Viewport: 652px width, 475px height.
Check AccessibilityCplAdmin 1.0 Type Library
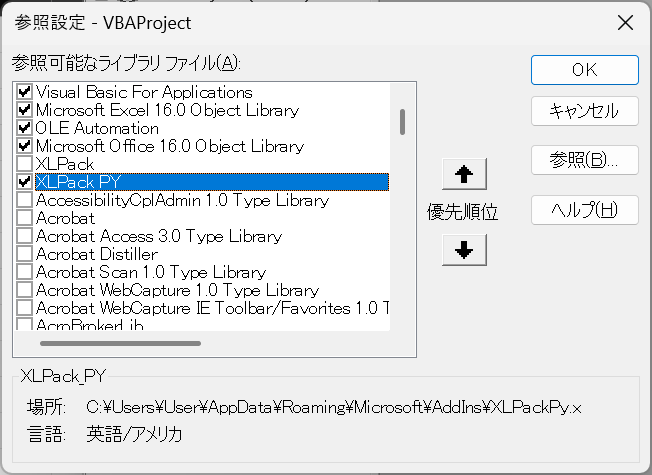click(25, 200)
